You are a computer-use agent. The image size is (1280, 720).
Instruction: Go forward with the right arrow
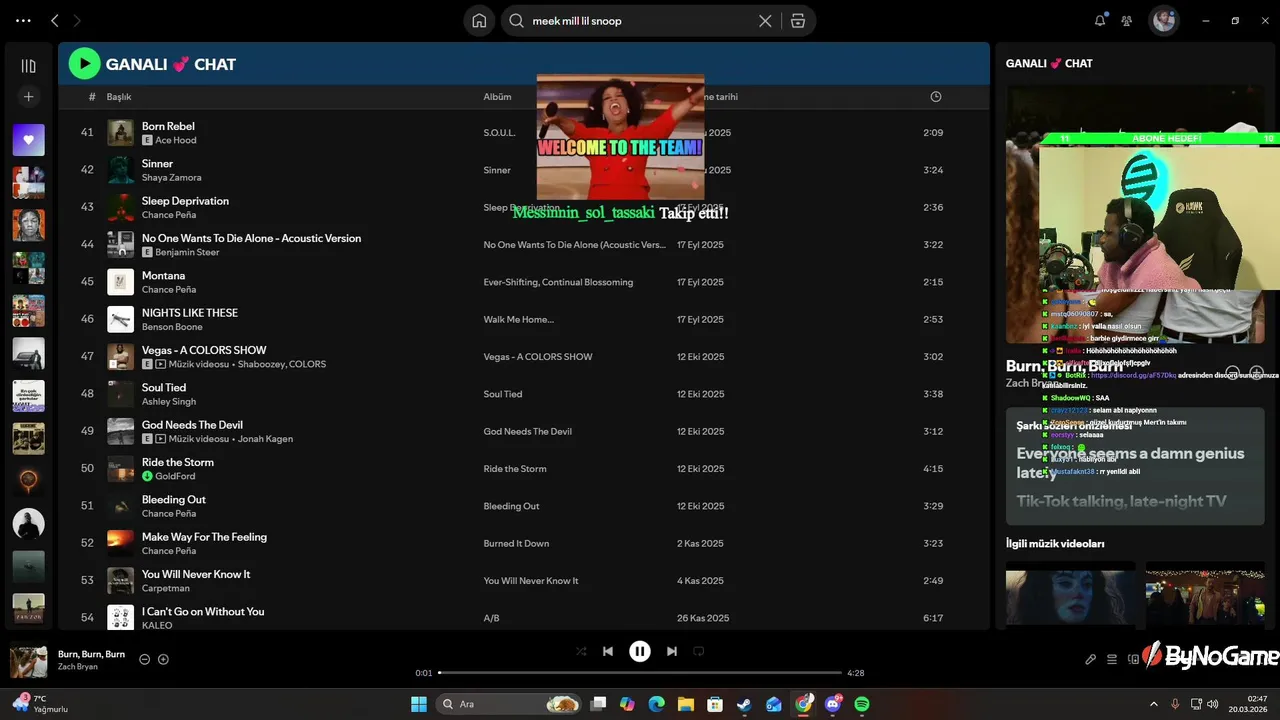[77, 20]
